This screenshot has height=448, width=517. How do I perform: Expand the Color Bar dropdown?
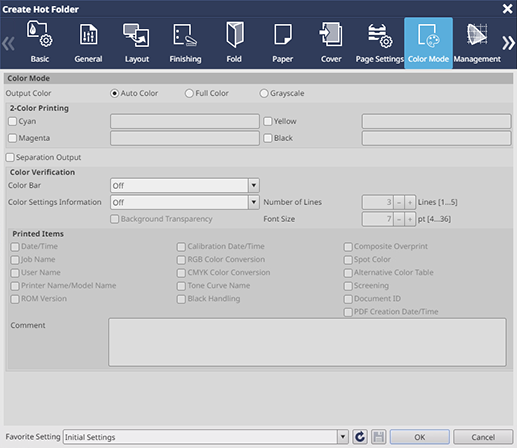pos(254,185)
